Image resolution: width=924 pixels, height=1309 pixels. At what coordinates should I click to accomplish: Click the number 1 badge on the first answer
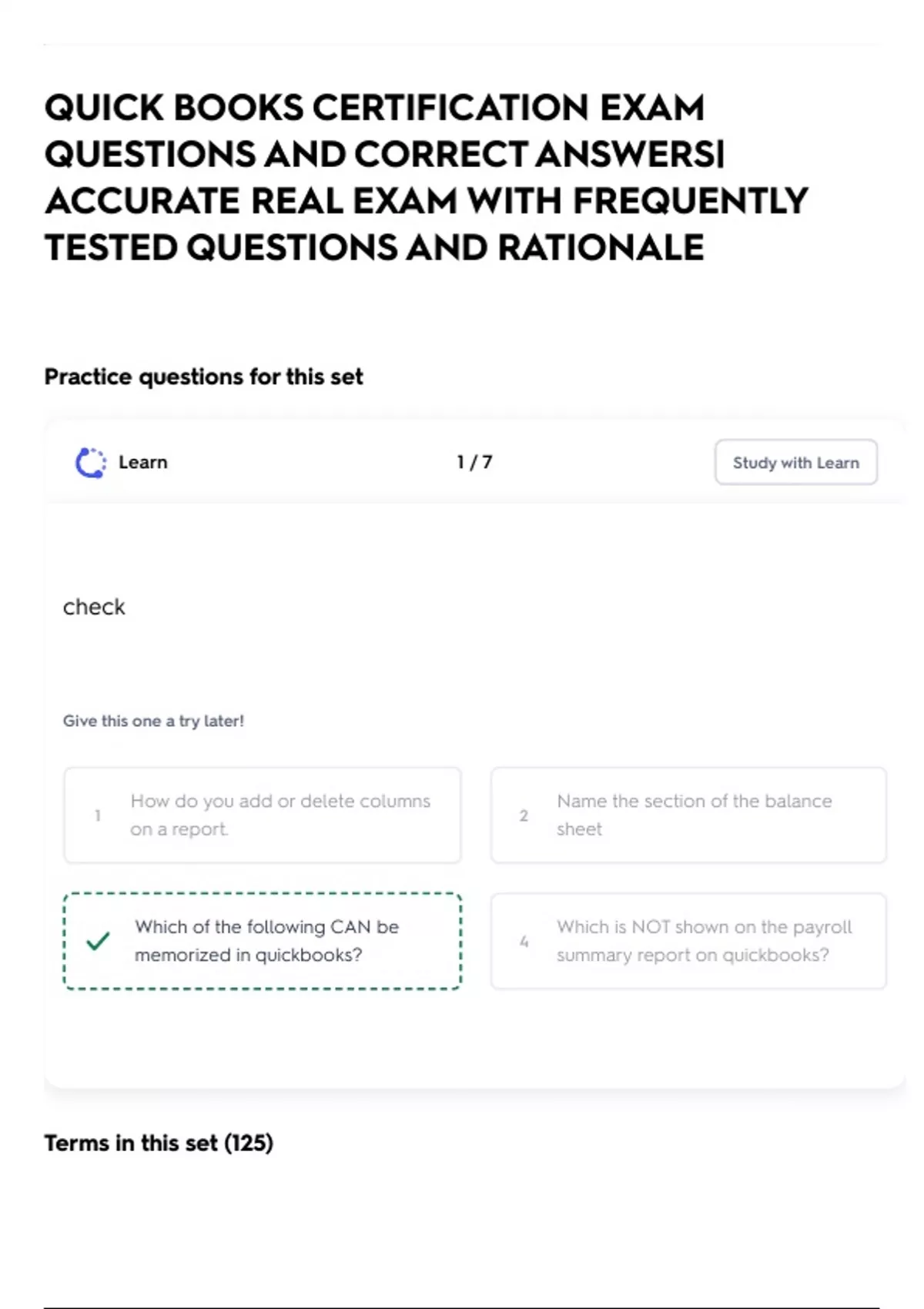[98, 815]
